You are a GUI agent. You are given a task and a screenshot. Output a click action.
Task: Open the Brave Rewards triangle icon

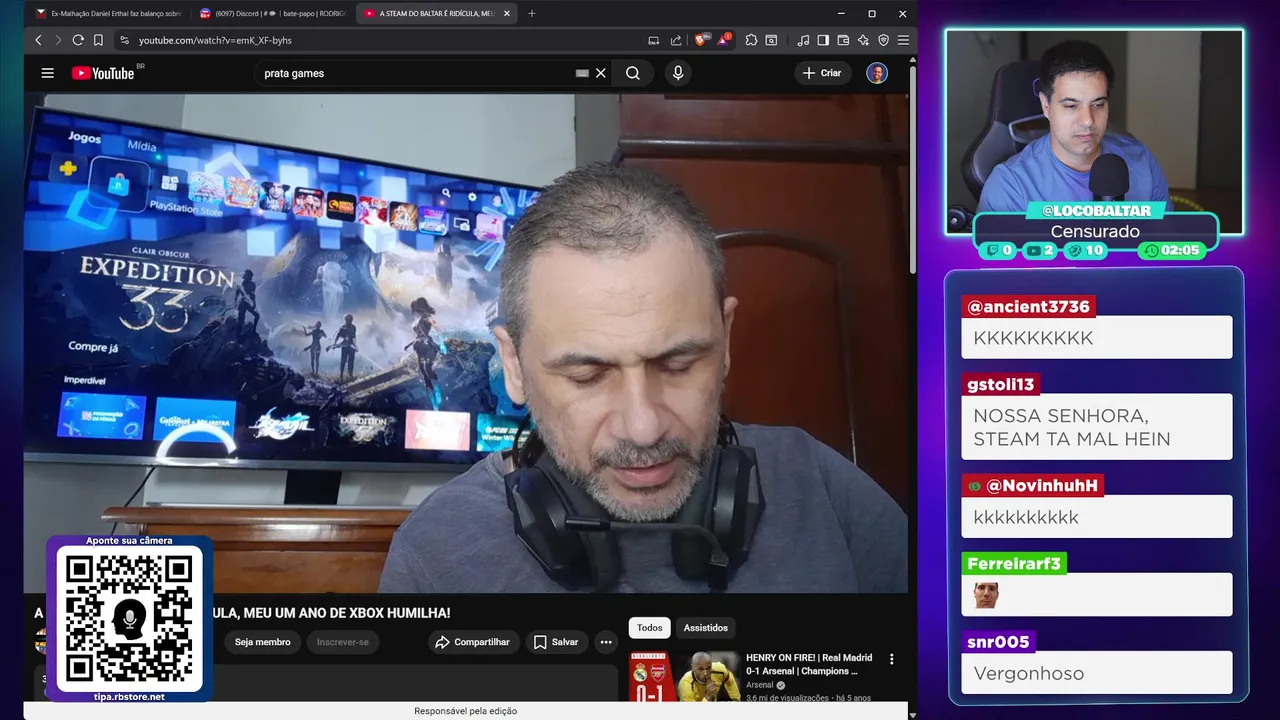point(723,40)
